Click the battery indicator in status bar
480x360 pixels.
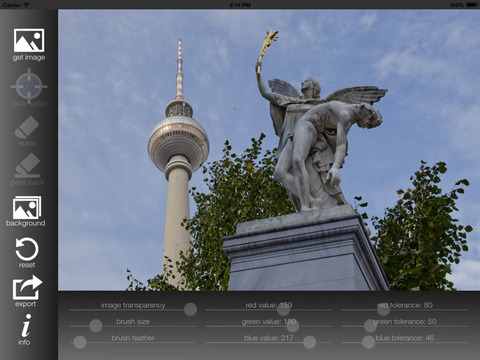472,5
